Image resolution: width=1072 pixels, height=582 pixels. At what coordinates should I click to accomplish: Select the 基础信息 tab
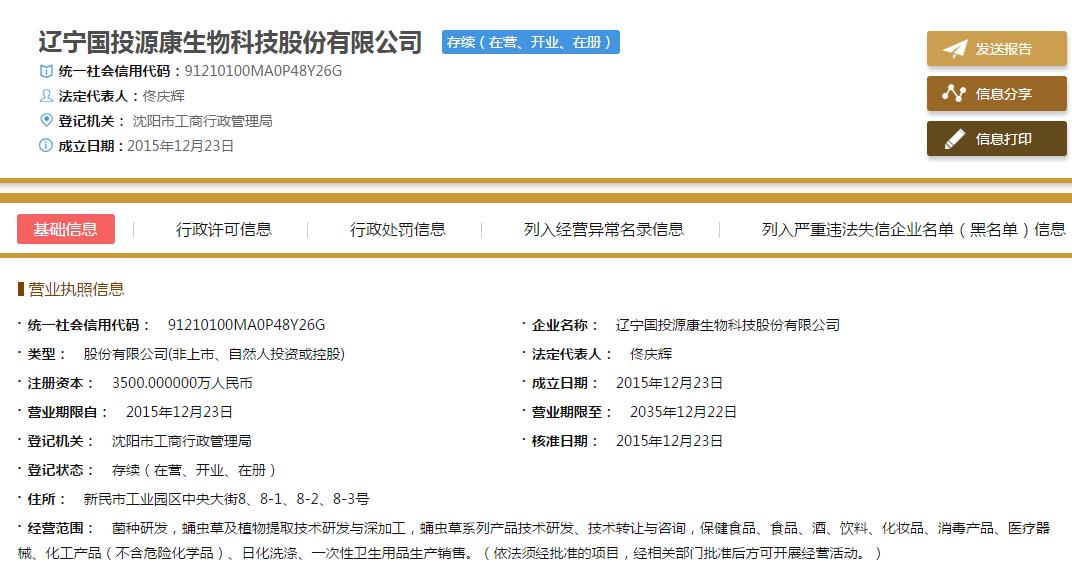66,229
